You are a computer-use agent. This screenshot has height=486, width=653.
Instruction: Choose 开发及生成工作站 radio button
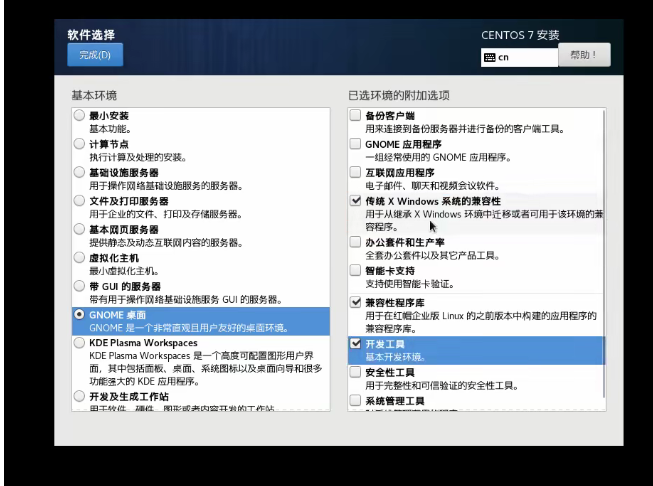[x=79, y=396]
